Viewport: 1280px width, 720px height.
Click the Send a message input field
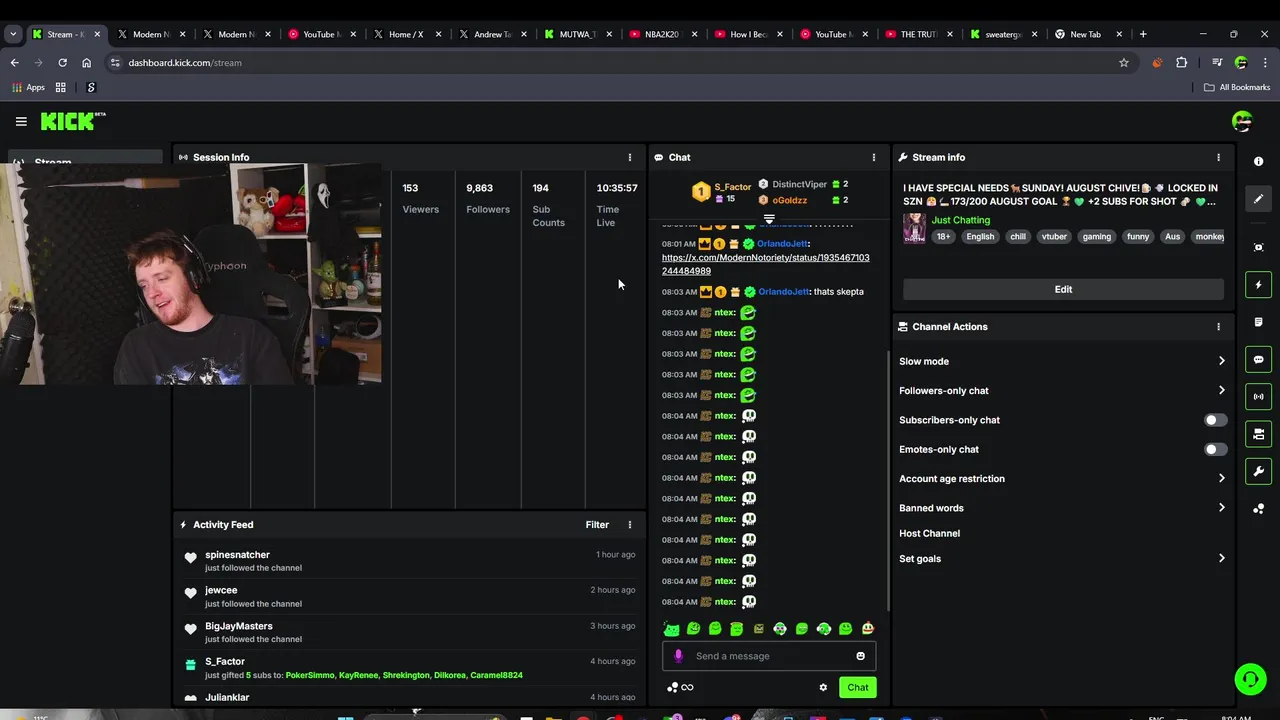[769, 656]
